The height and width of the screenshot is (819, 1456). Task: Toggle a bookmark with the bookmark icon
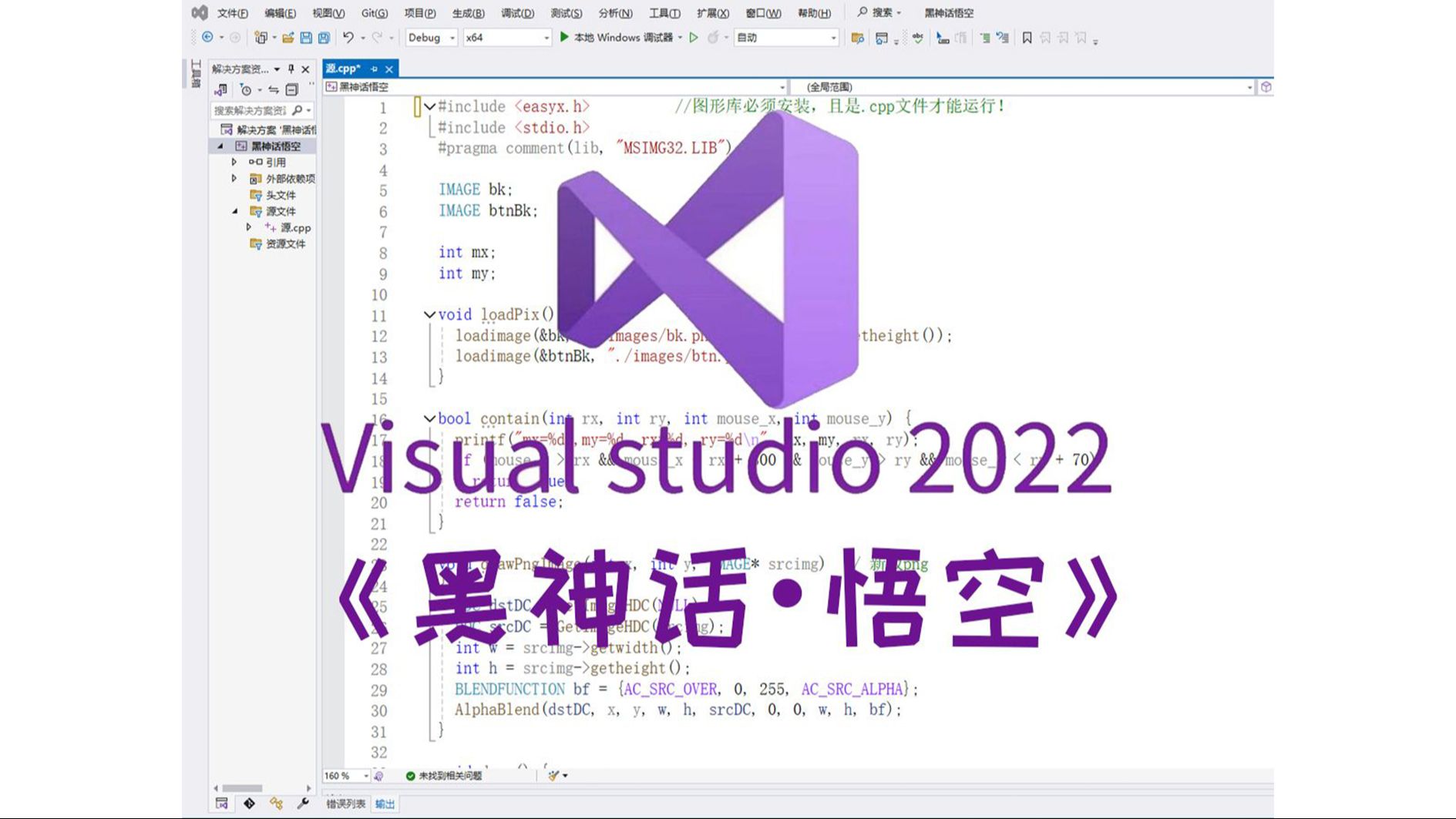[1027, 38]
